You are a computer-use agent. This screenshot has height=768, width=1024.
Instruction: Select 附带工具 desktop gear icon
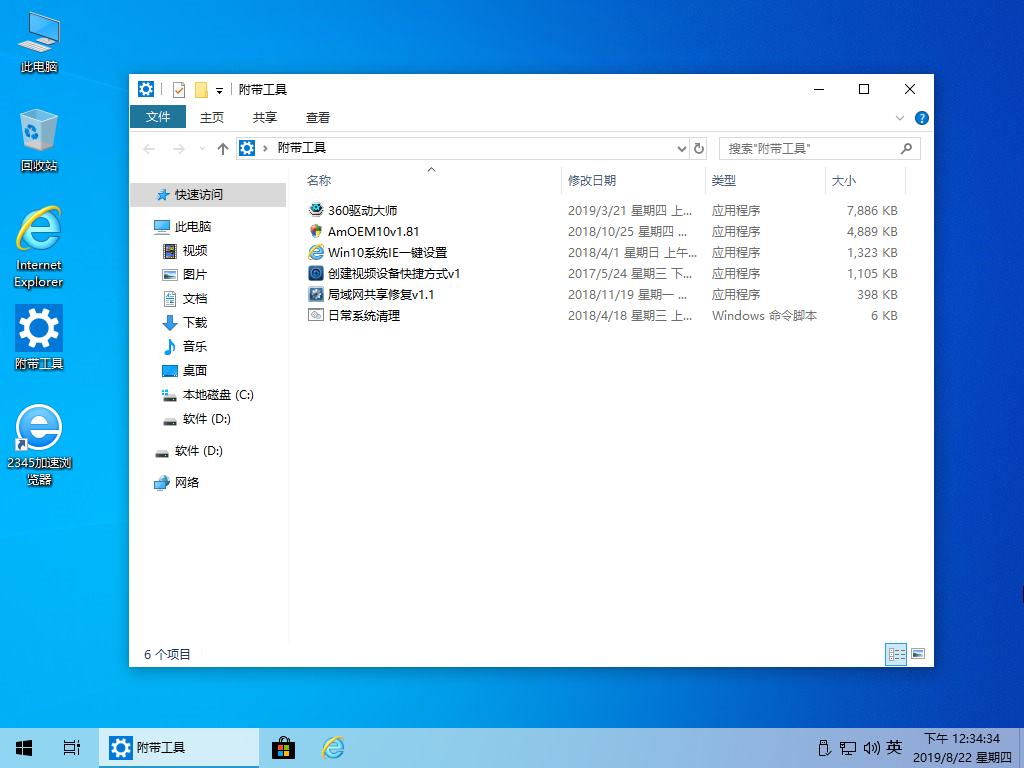[x=39, y=338]
